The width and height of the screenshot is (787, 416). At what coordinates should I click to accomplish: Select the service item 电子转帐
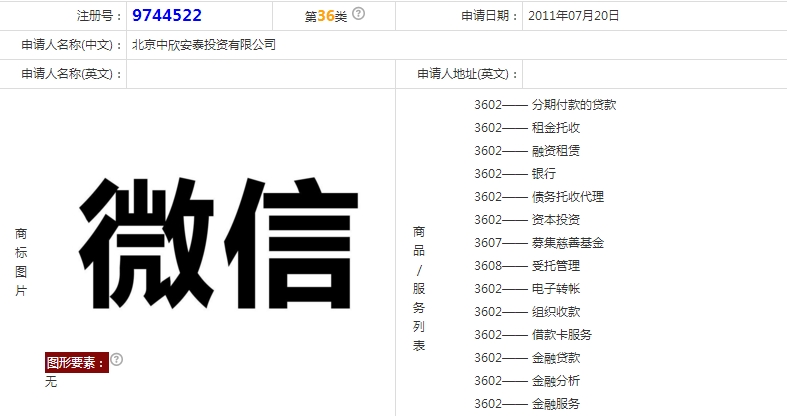pyautogui.click(x=556, y=289)
